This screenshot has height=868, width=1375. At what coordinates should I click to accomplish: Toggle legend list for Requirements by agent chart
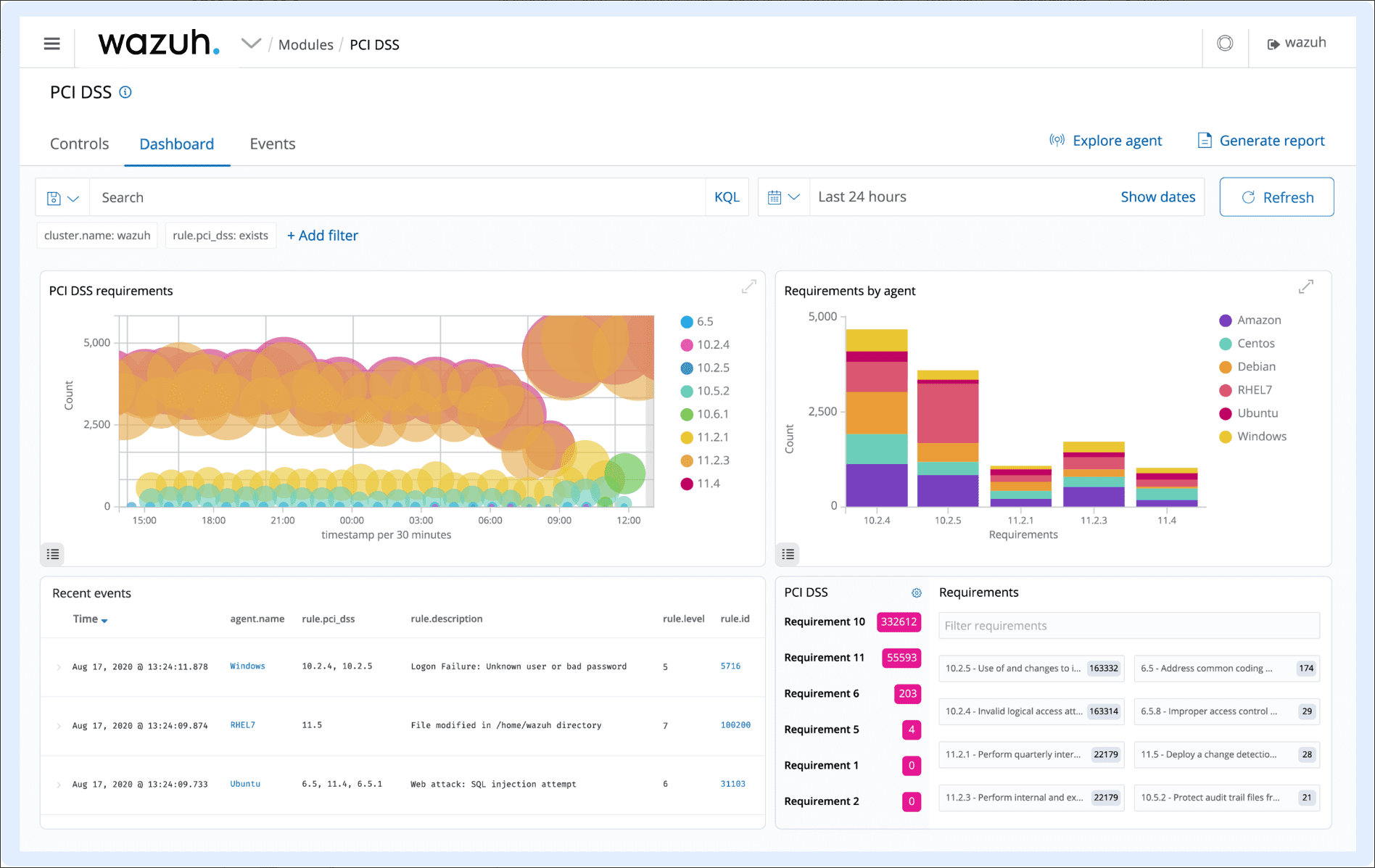pos(788,554)
